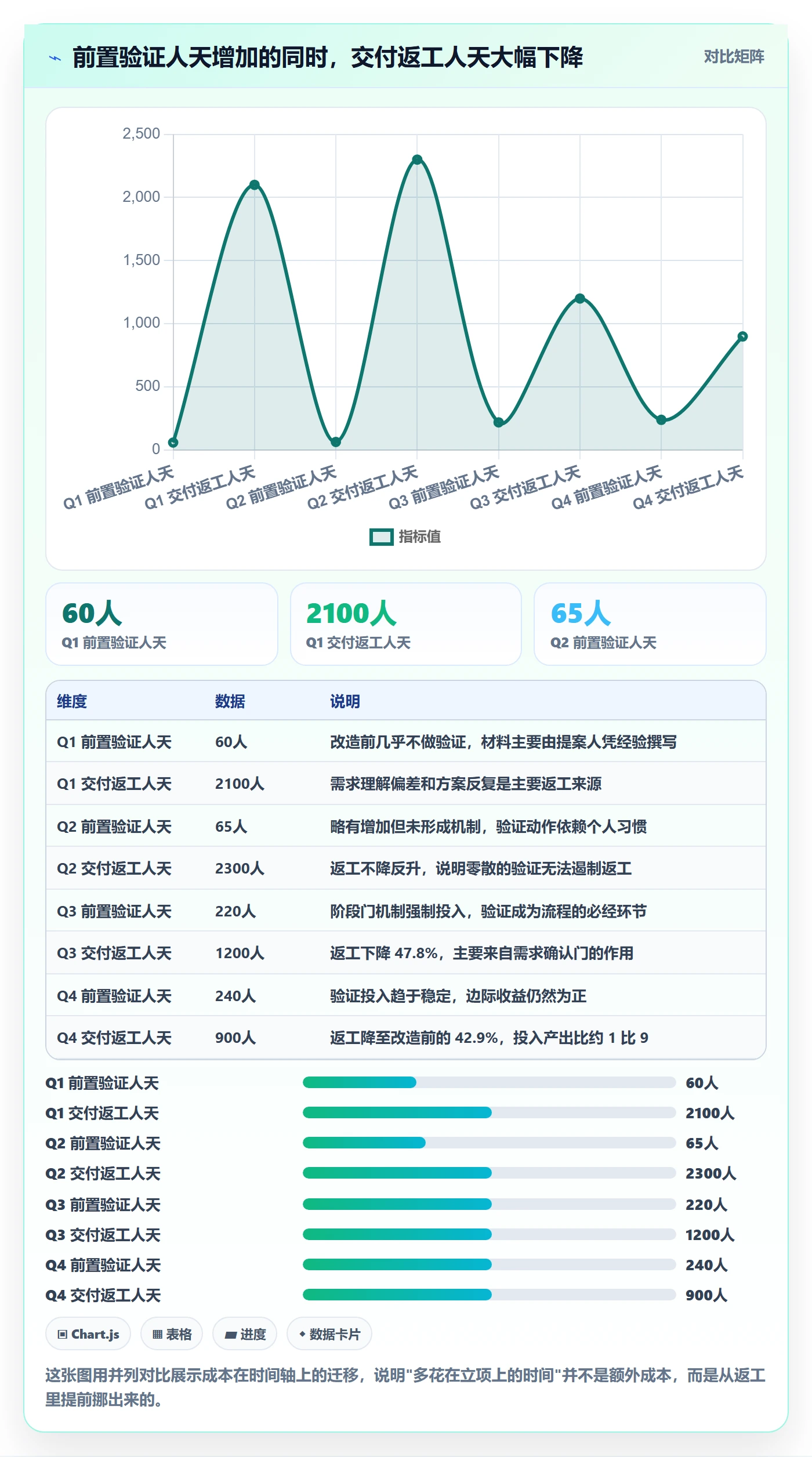Click the 2100人 data card
The width and height of the screenshot is (812, 1457).
(x=406, y=624)
